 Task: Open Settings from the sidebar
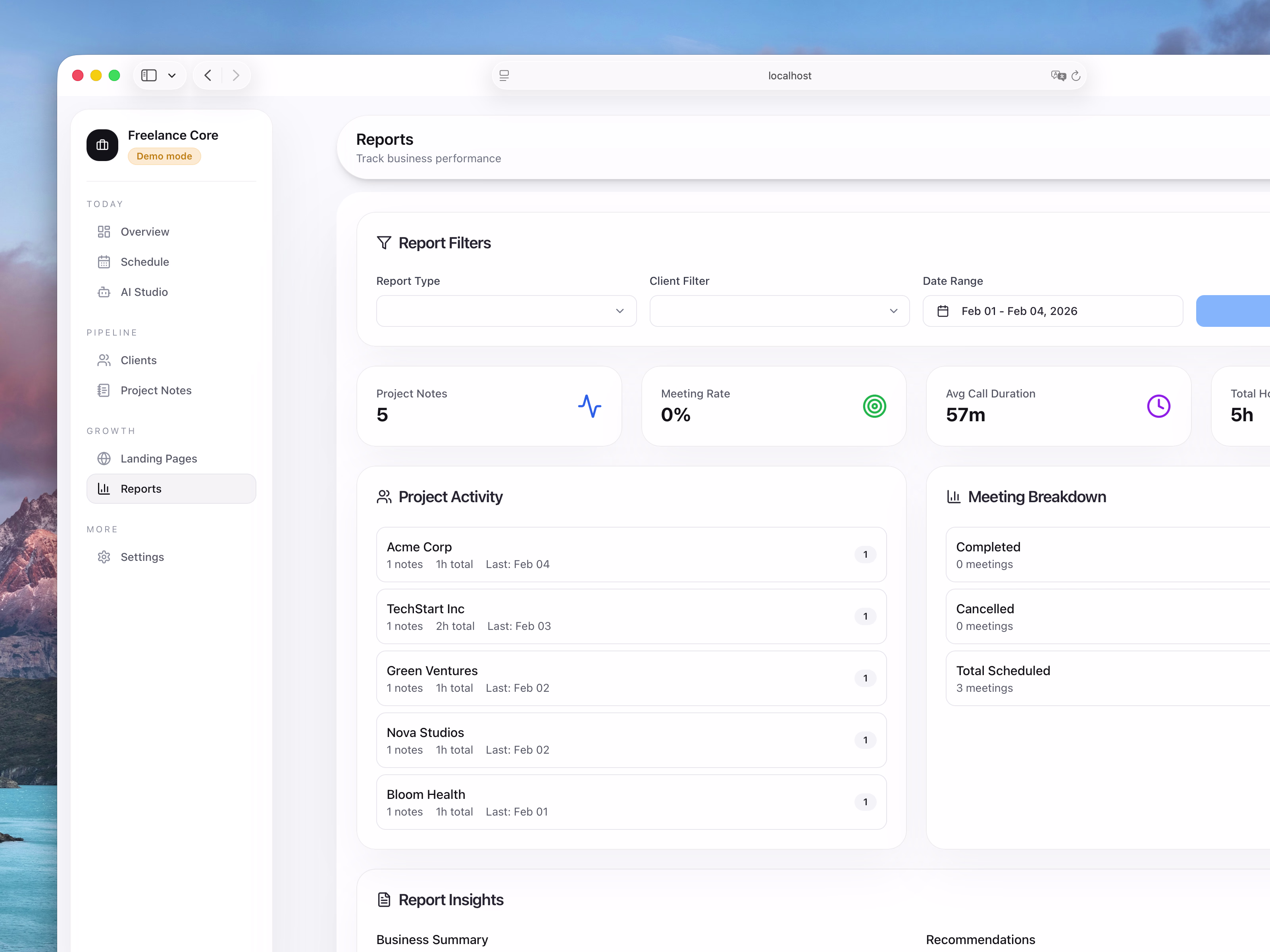click(x=142, y=557)
